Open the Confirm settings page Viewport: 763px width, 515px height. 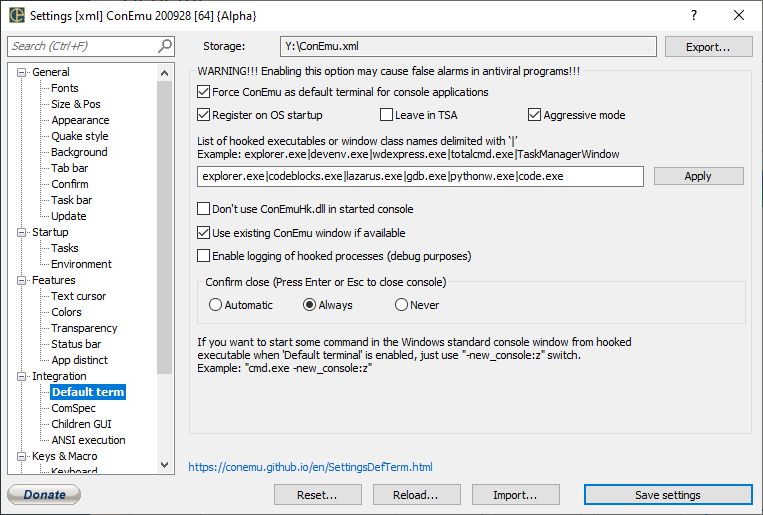pyautogui.click(x=70, y=184)
